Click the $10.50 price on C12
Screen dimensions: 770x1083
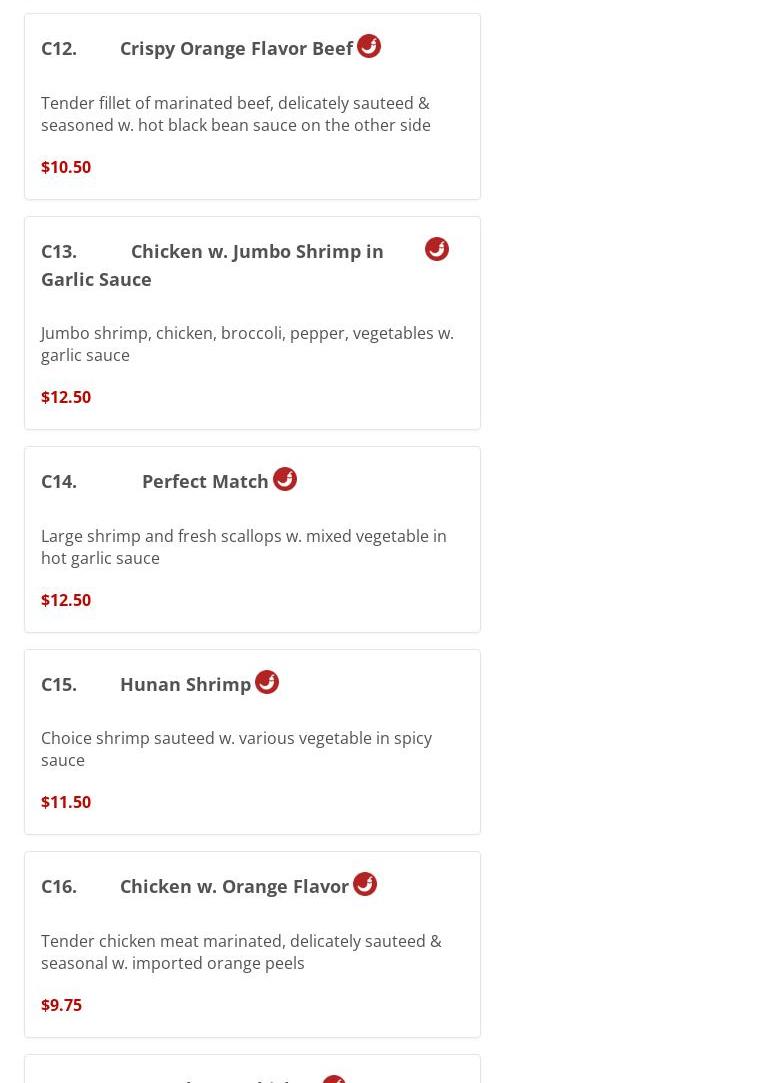click(66, 167)
